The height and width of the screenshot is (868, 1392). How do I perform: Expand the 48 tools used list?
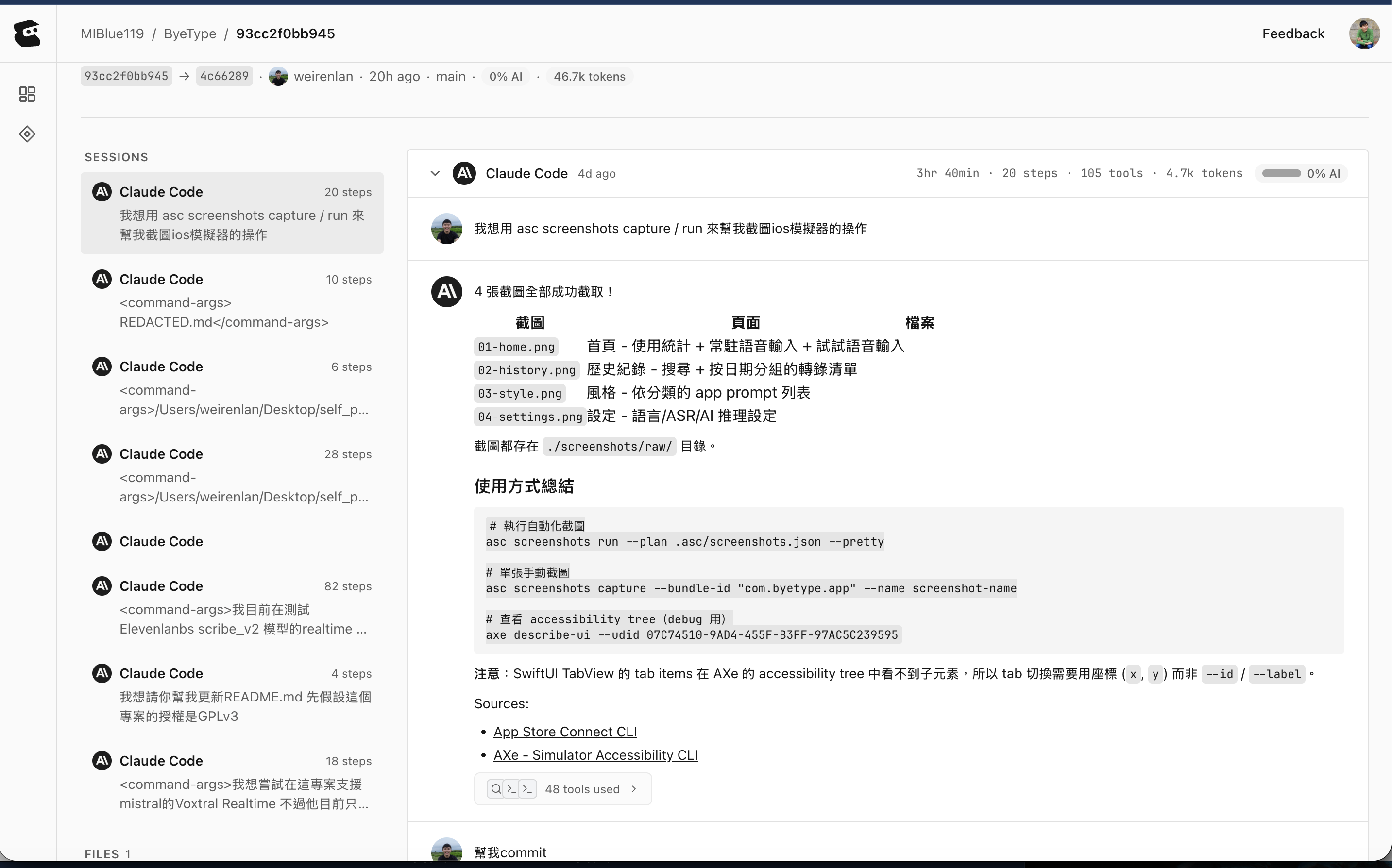[582, 789]
